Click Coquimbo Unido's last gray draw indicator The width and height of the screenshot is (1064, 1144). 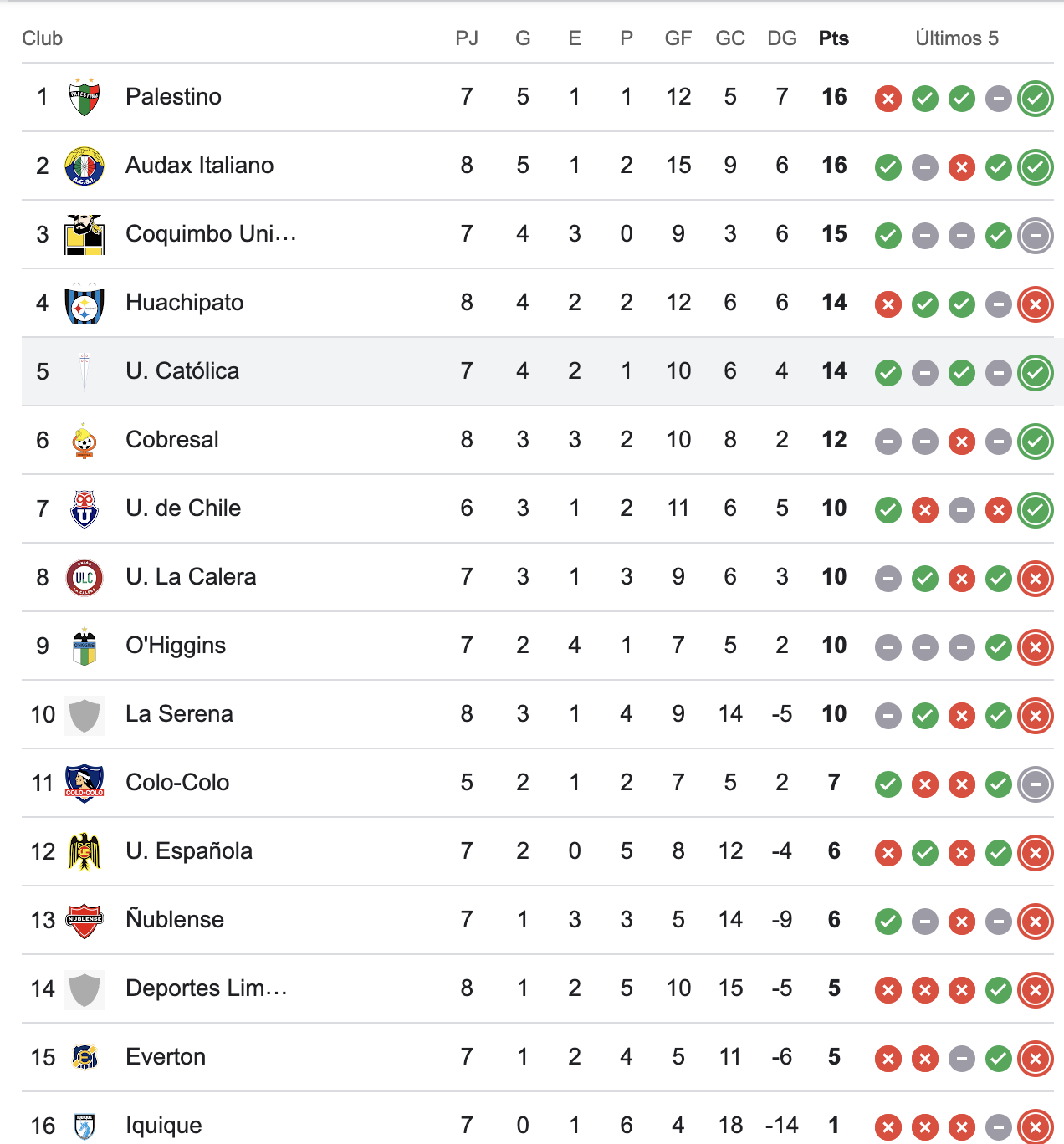[1035, 236]
